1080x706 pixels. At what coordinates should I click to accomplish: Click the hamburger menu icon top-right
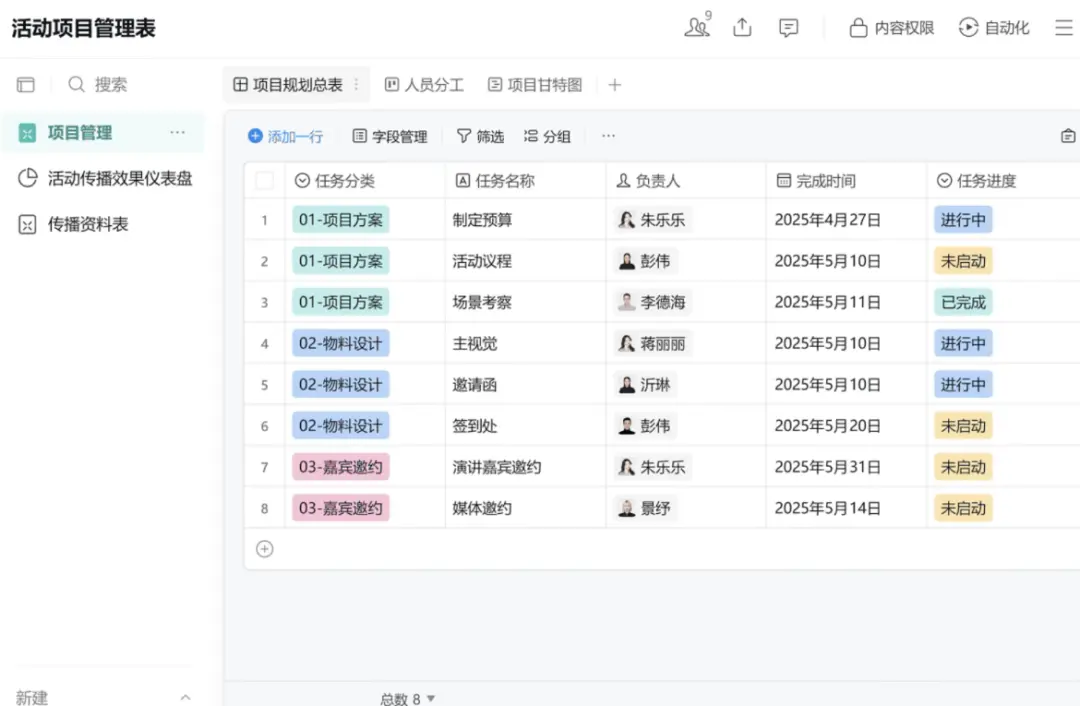(1062, 27)
